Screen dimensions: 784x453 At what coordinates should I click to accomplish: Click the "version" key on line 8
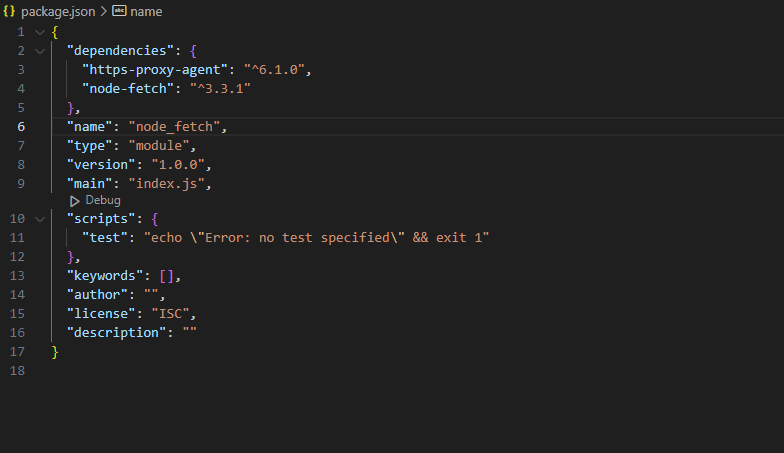pos(101,164)
